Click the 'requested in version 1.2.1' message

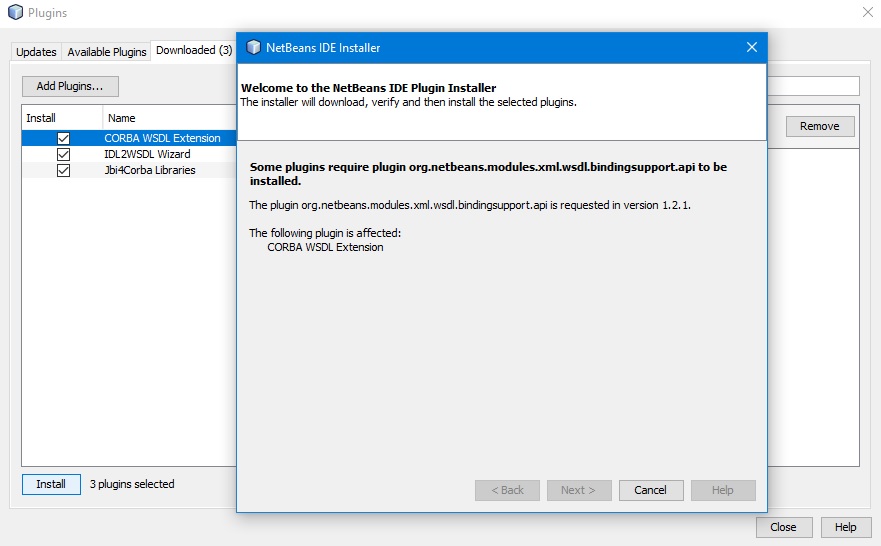click(470, 205)
